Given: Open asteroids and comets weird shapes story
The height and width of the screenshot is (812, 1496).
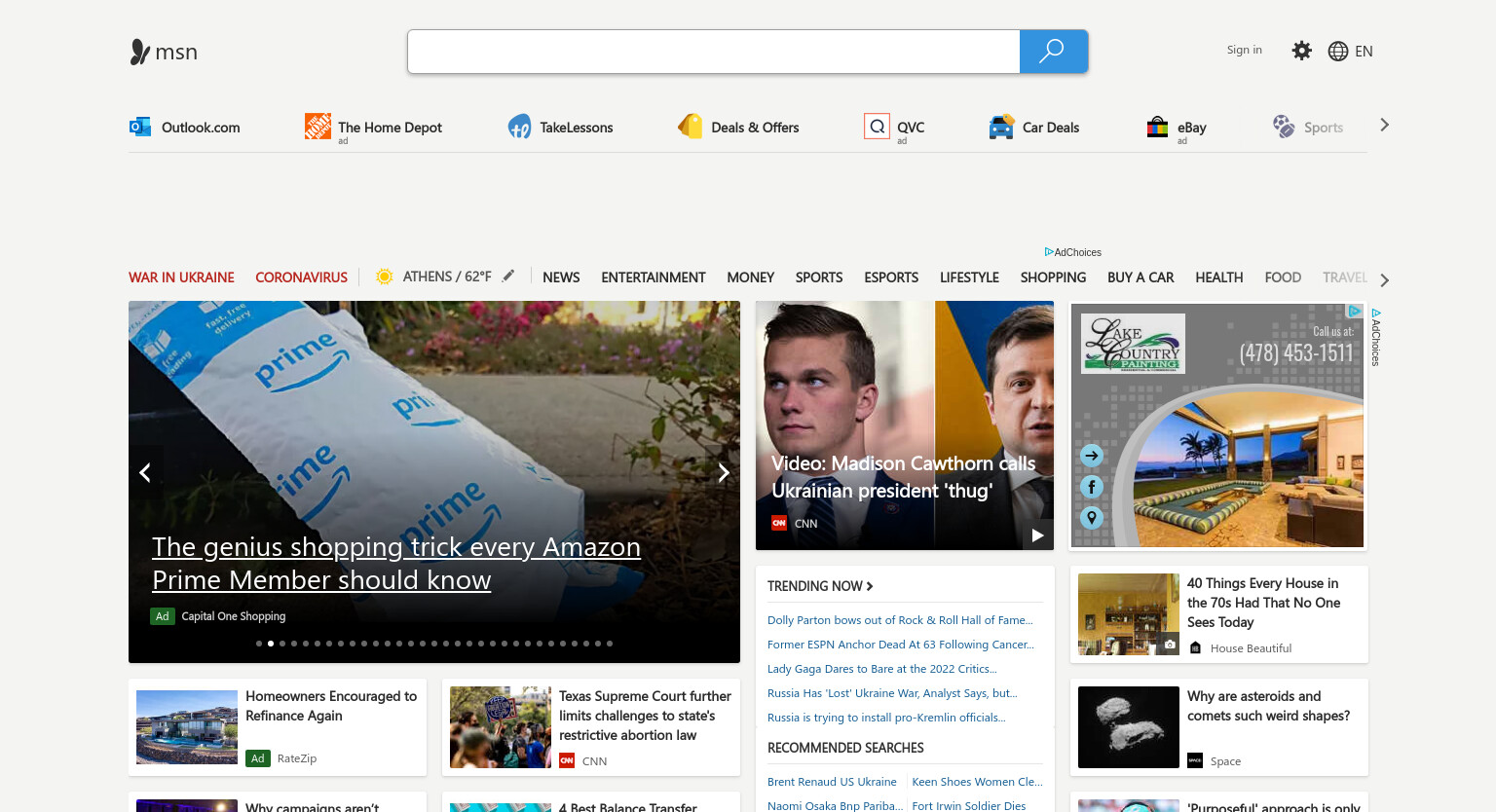Looking at the screenshot, I should (1268, 706).
